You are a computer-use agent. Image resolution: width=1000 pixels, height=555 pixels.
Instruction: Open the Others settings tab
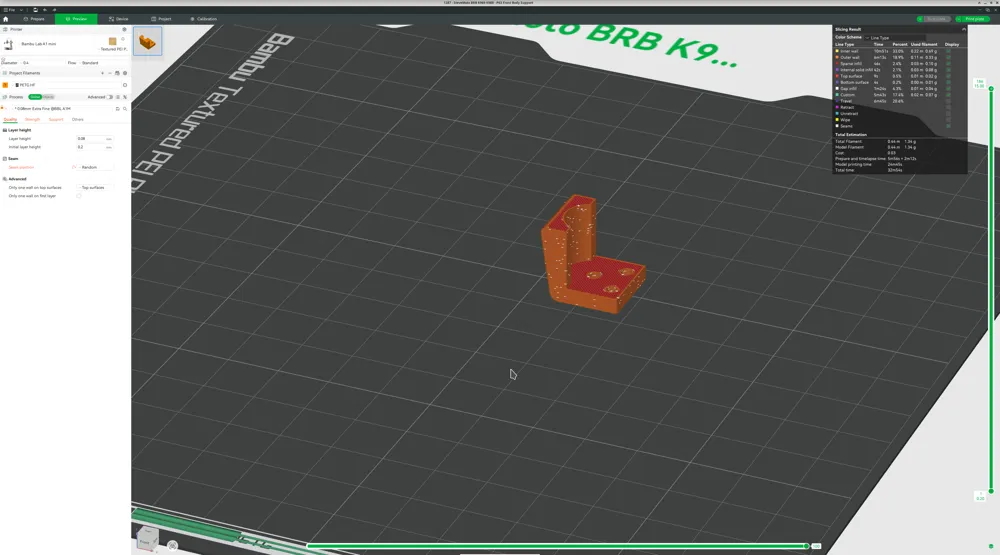(77, 119)
